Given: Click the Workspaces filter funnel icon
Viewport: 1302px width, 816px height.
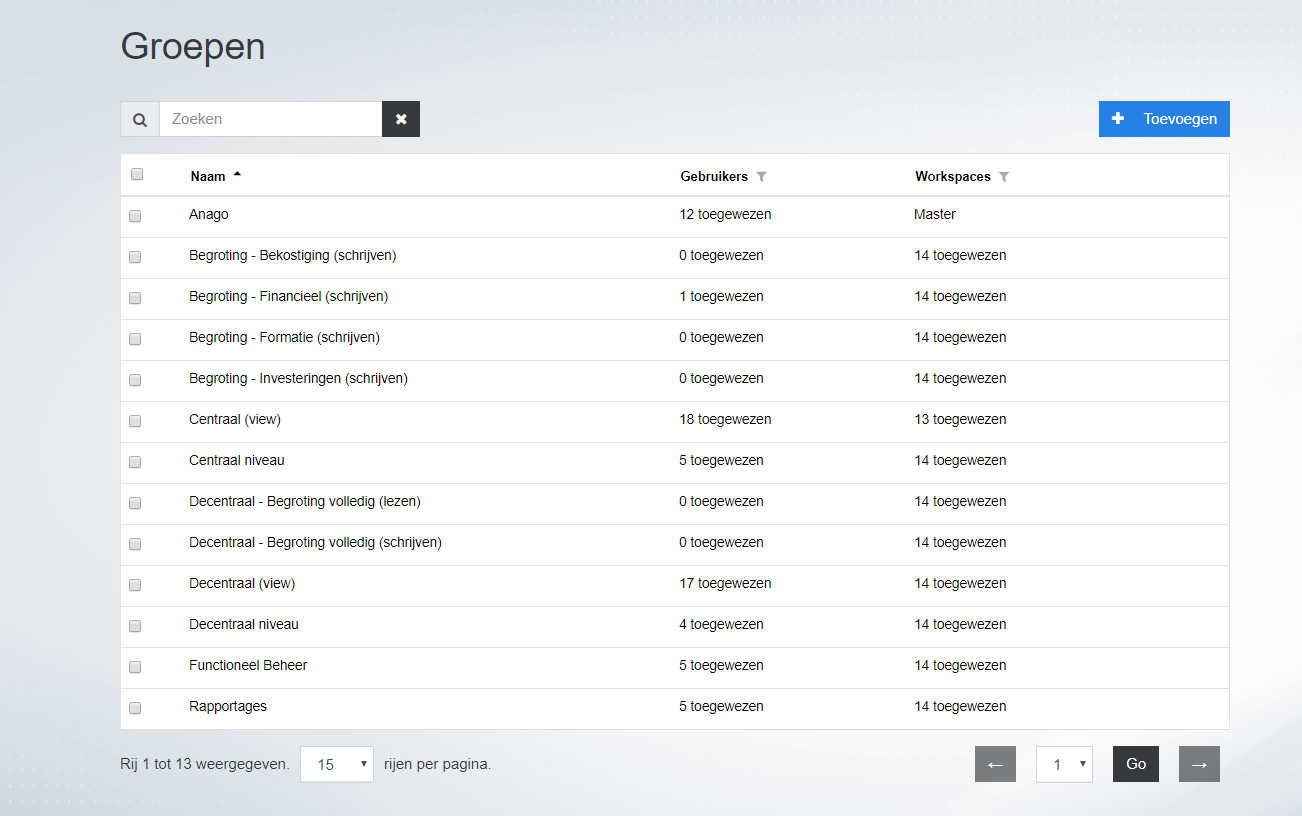Looking at the screenshot, I should pos(1004,177).
